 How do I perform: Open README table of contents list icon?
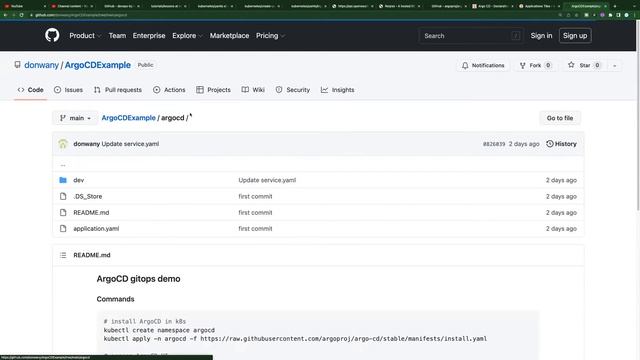click(63, 255)
